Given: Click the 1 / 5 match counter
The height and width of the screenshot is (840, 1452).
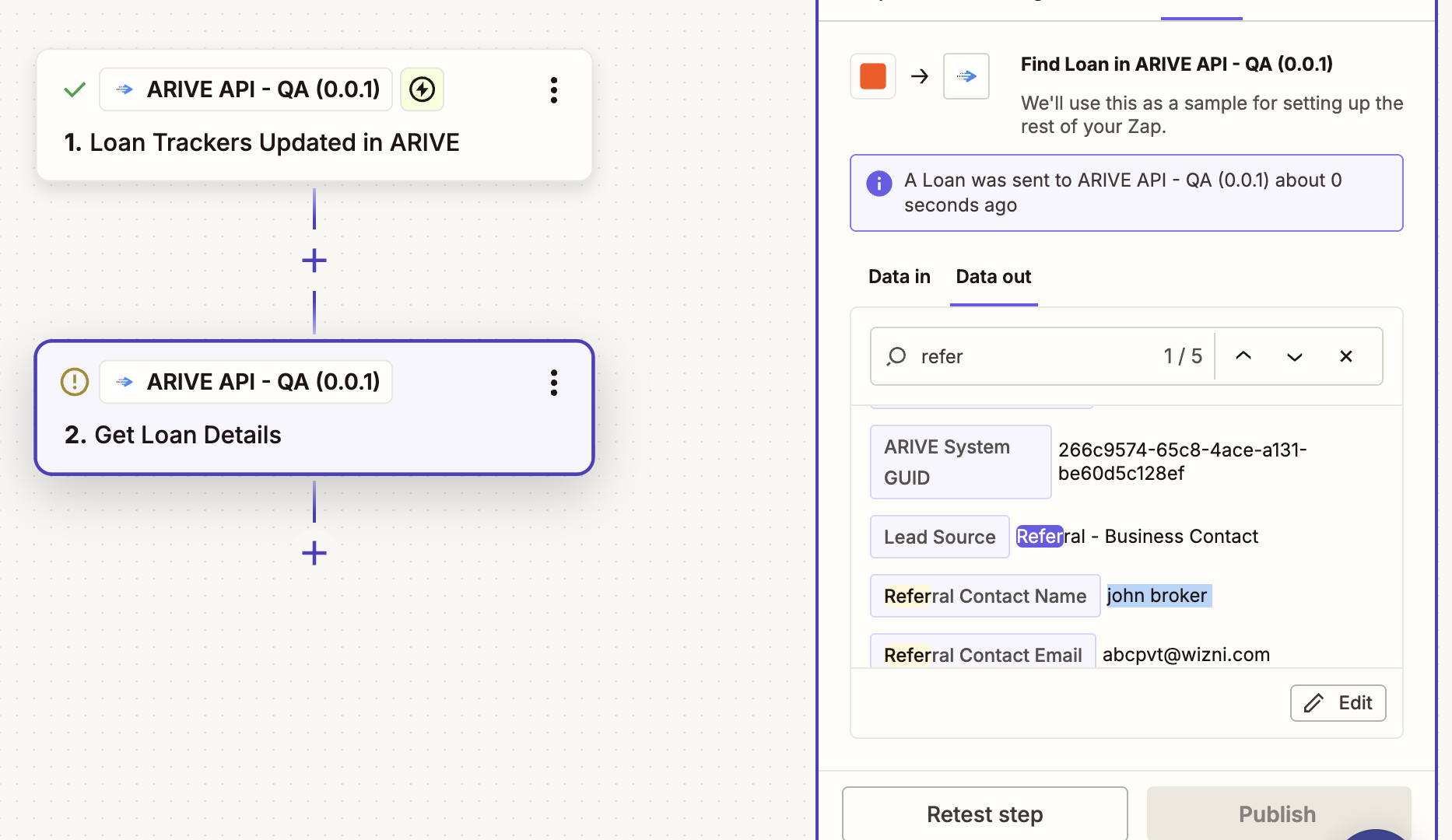Looking at the screenshot, I should pos(1183,356).
